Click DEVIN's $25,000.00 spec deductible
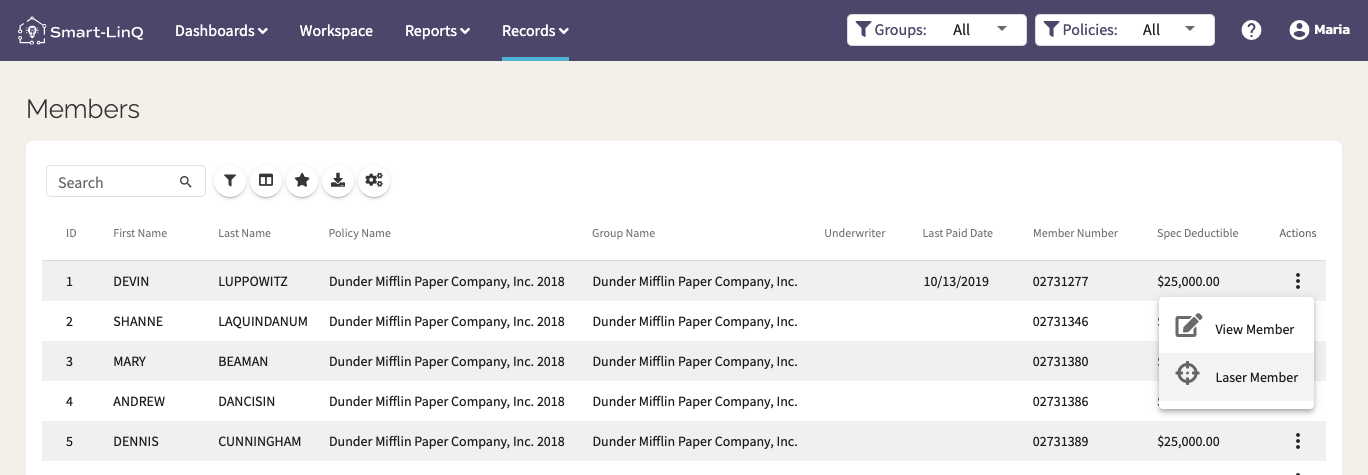 tap(1188, 281)
